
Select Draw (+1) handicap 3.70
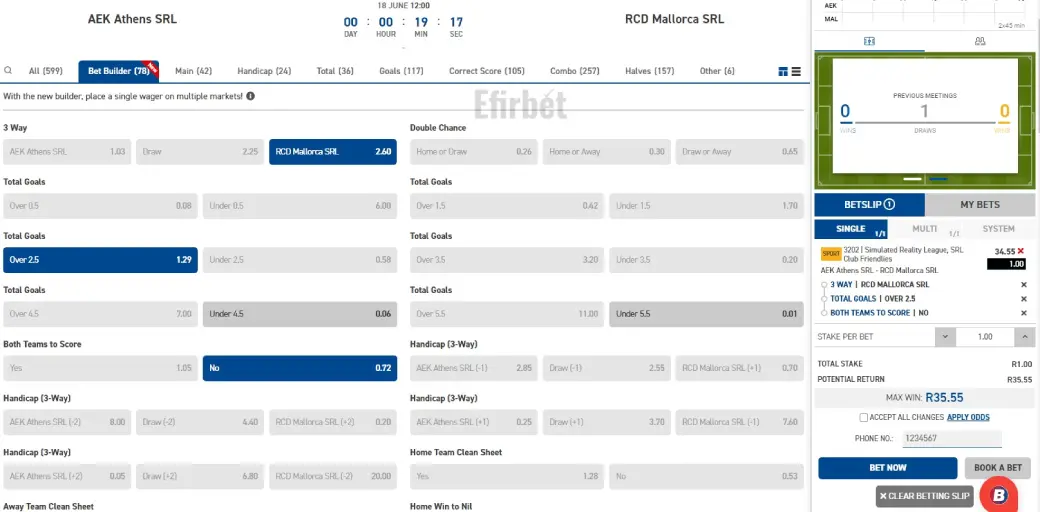pos(606,422)
